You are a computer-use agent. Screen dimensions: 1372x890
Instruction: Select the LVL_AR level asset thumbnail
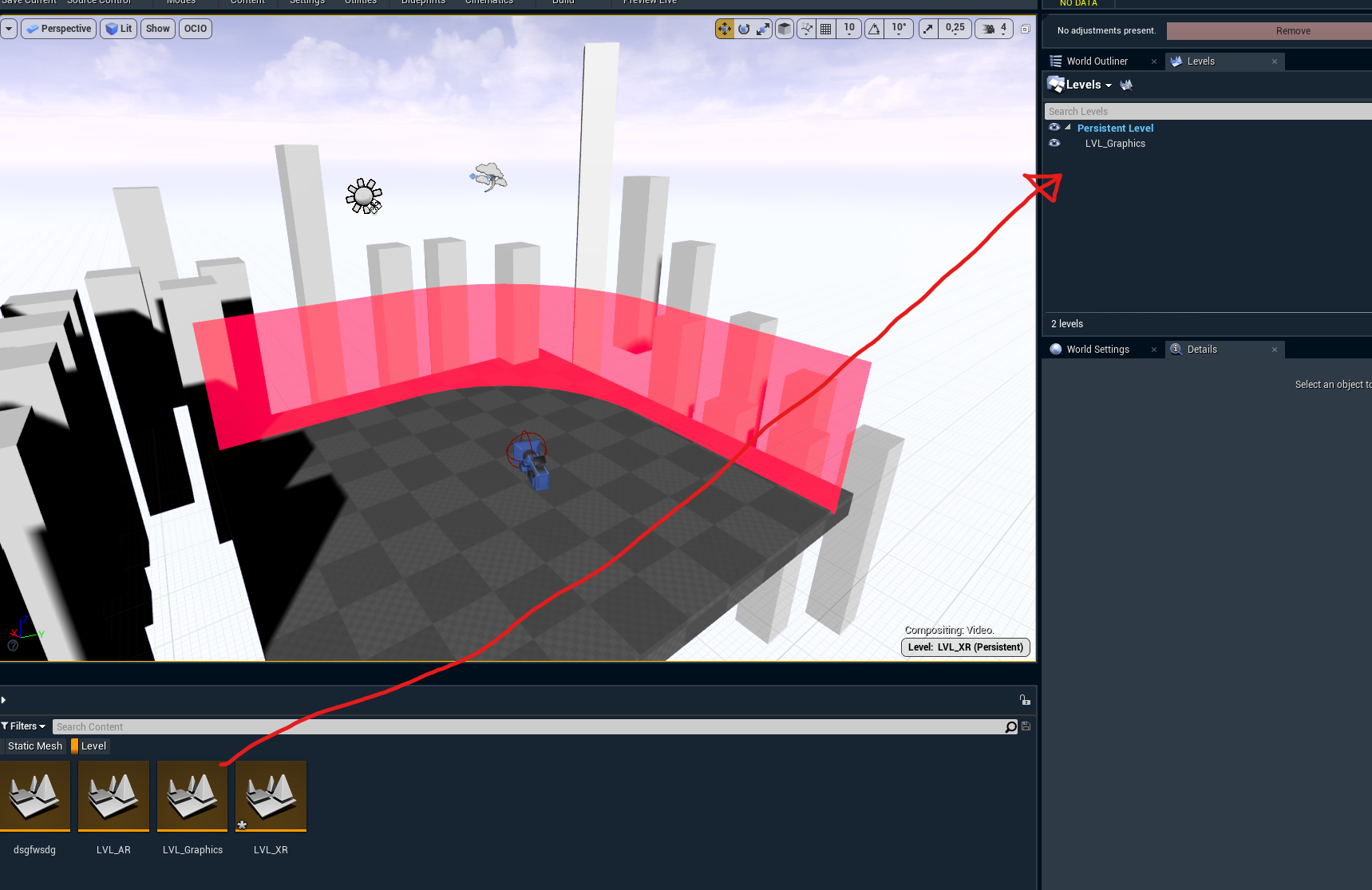click(x=113, y=796)
